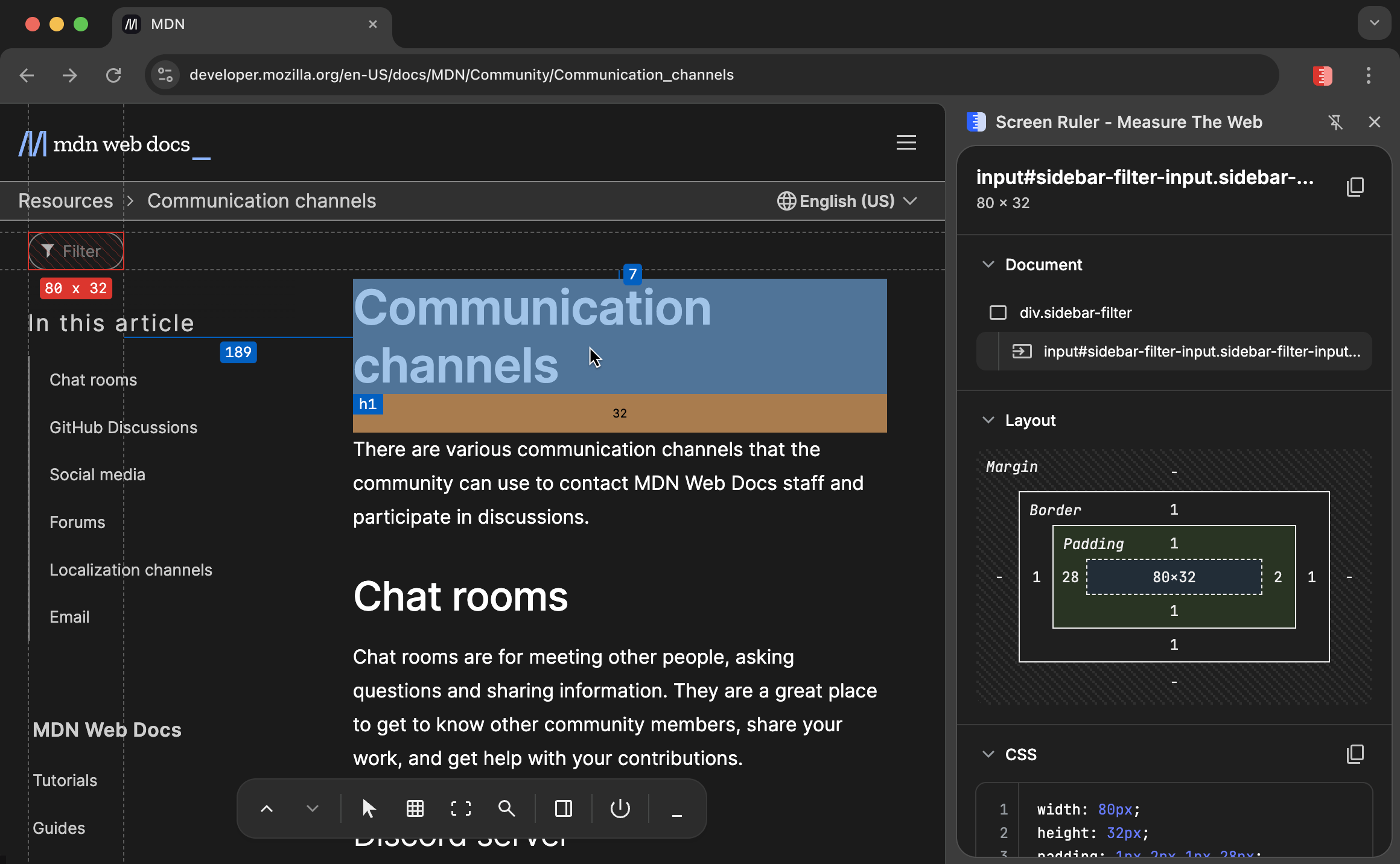This screenshot has height=864, width=1400.
Task: Click the Communication channels h1 heading
Action: (x=620, y=337)
